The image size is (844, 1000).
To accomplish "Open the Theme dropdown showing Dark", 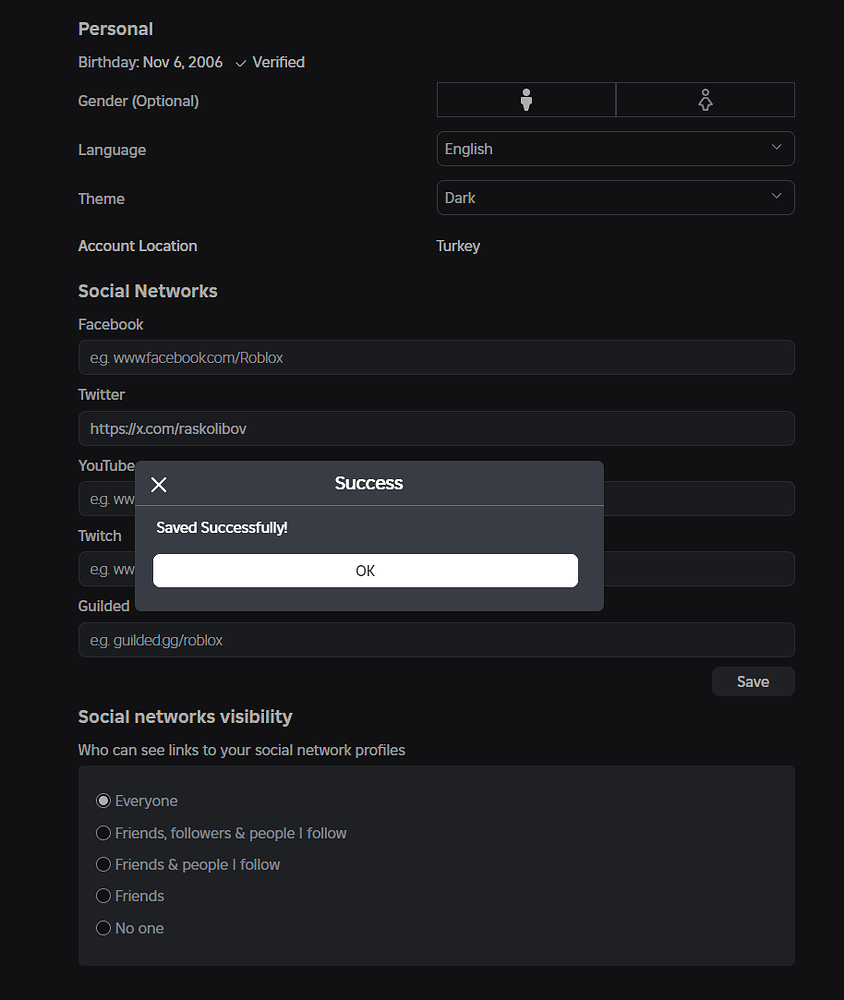I will tap(615, 197).
